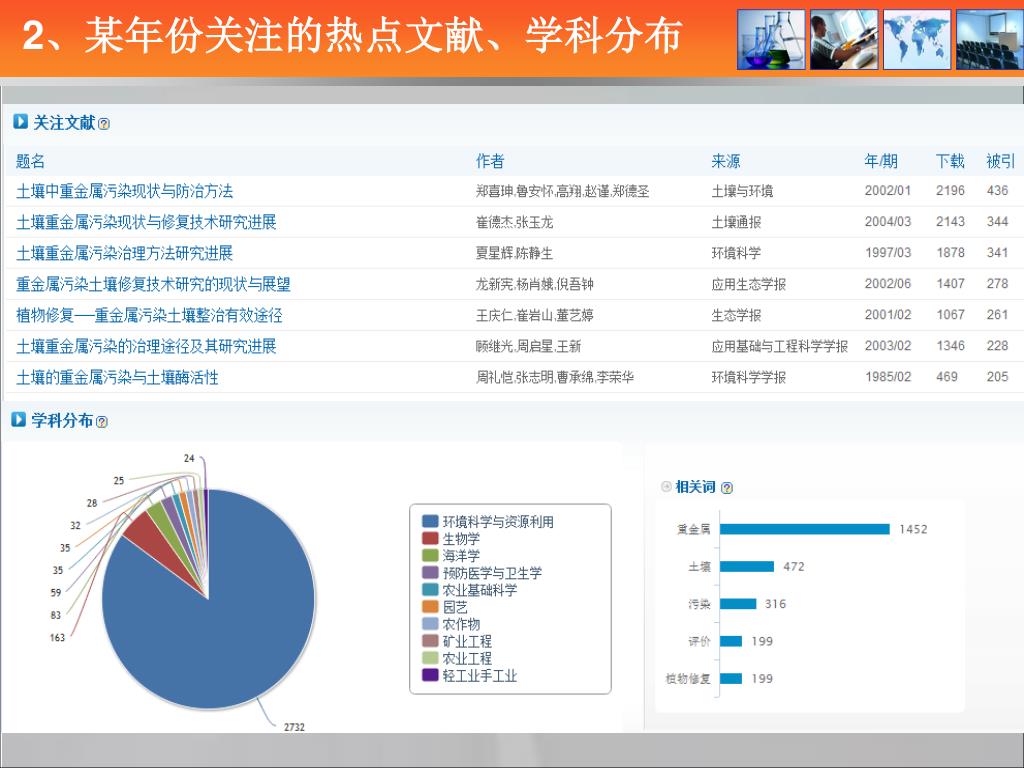Screen dimensions: 1024x768
Task: Click authors 夏星辉,陈静生
Action: pyautogui.click(x=514, y=253)
